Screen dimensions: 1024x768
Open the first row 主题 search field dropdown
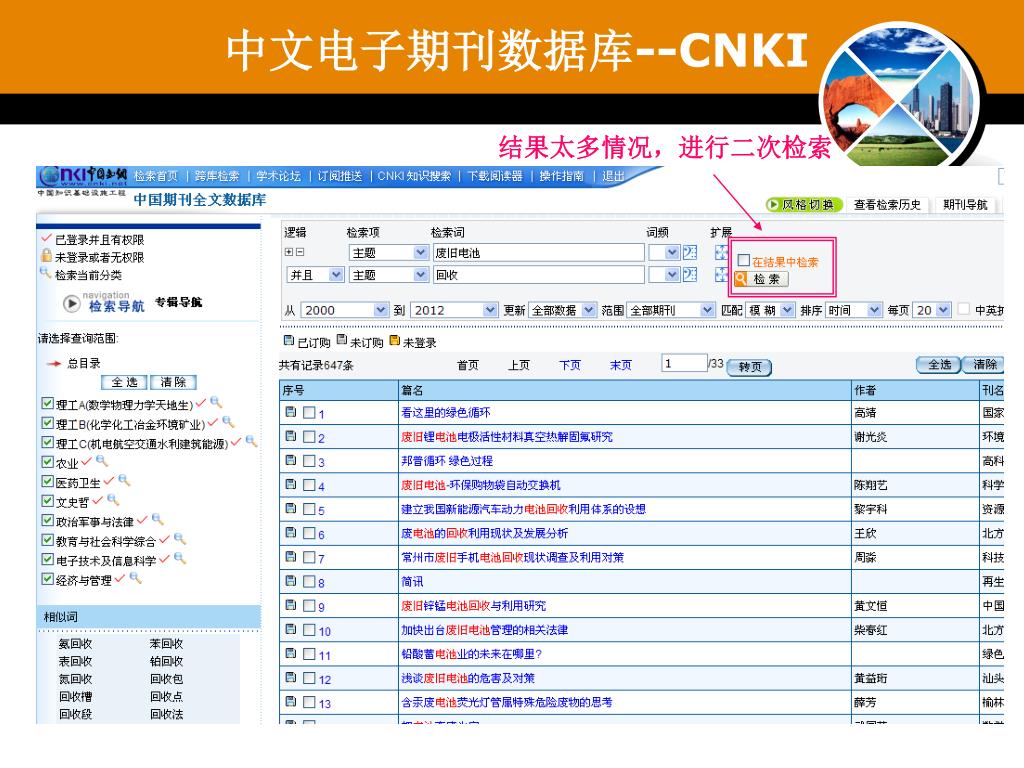(x=389, y=253)
